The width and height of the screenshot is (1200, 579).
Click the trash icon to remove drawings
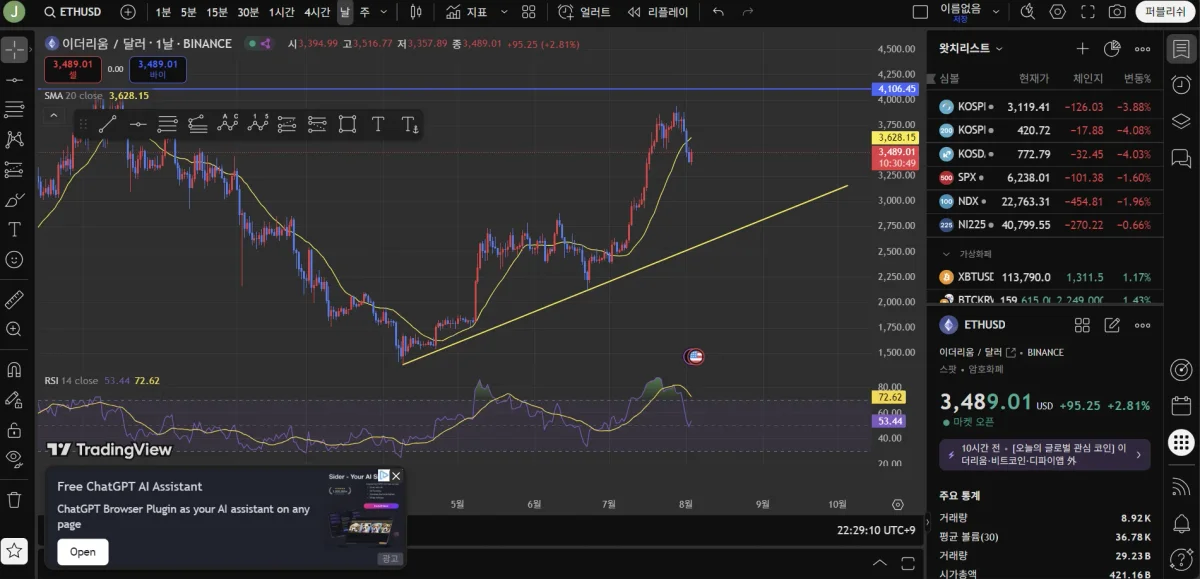tap(14, 499)
